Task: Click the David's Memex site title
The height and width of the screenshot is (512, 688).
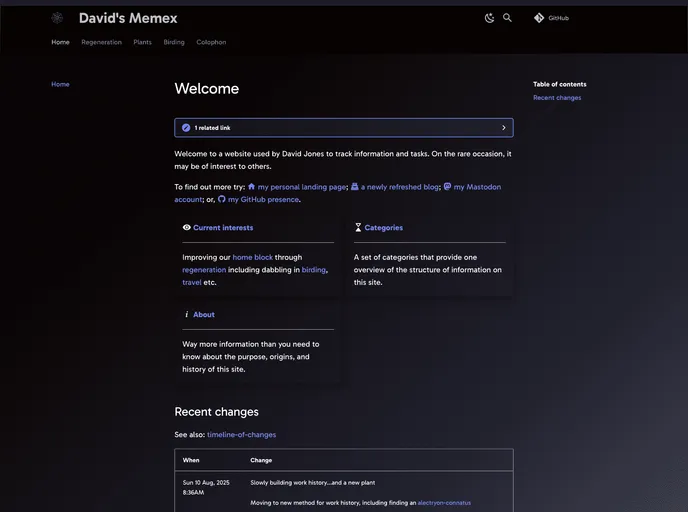Action: coord(128,18)
